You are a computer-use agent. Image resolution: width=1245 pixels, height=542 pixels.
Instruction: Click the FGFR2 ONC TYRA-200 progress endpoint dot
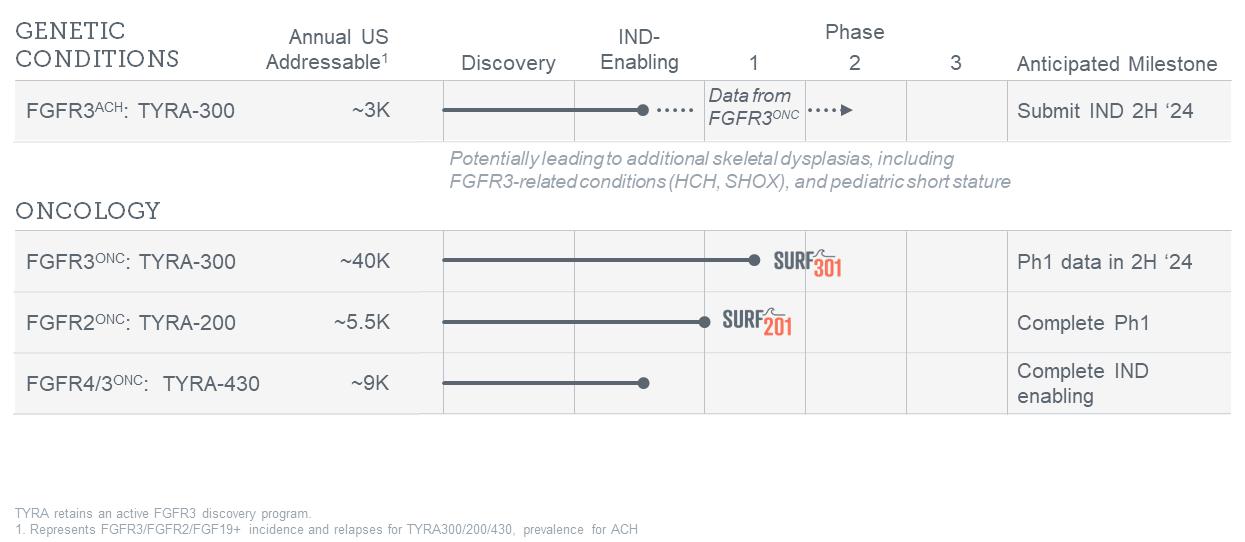click(705, 322)
